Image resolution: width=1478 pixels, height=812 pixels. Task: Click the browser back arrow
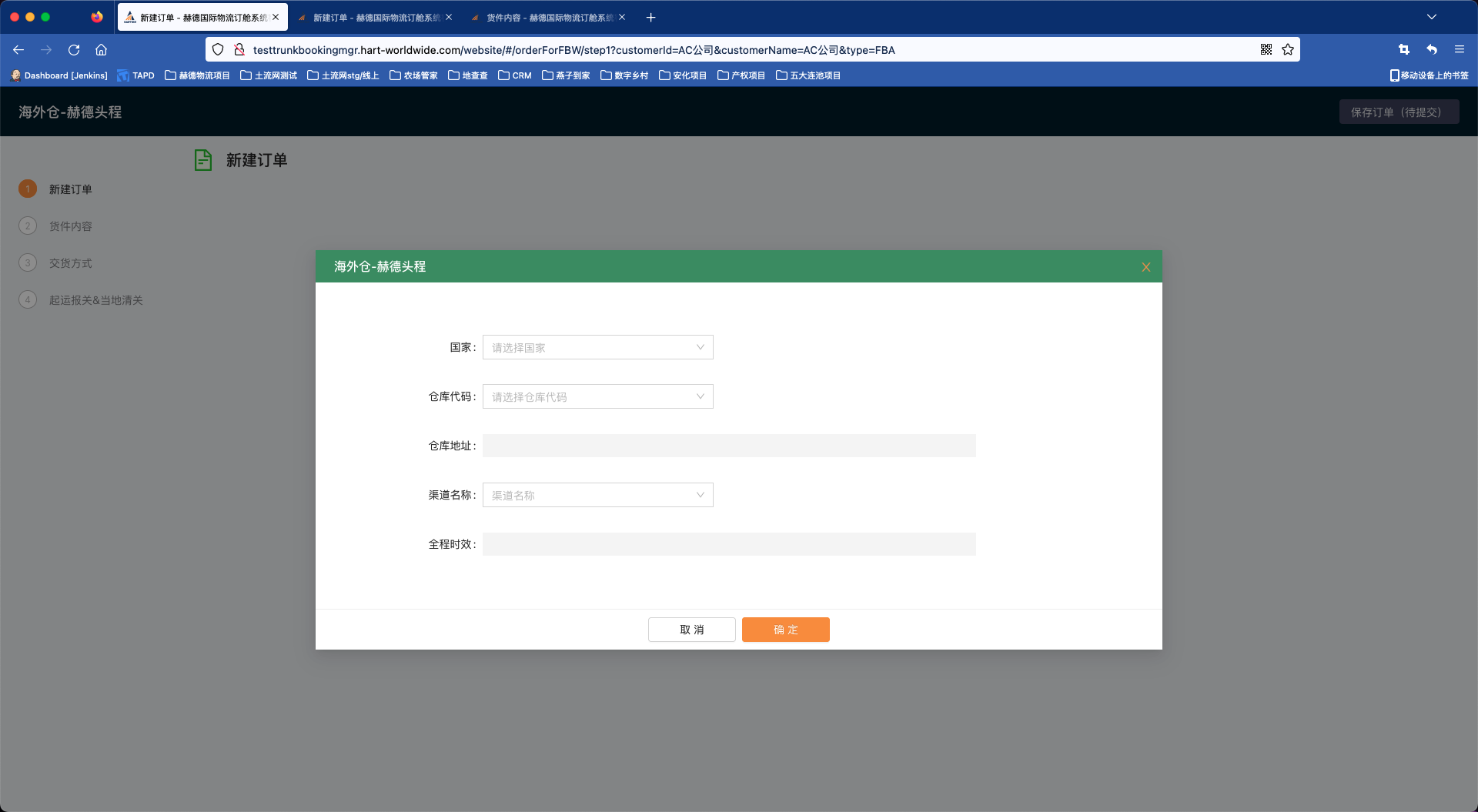click(x=18, y=50)
